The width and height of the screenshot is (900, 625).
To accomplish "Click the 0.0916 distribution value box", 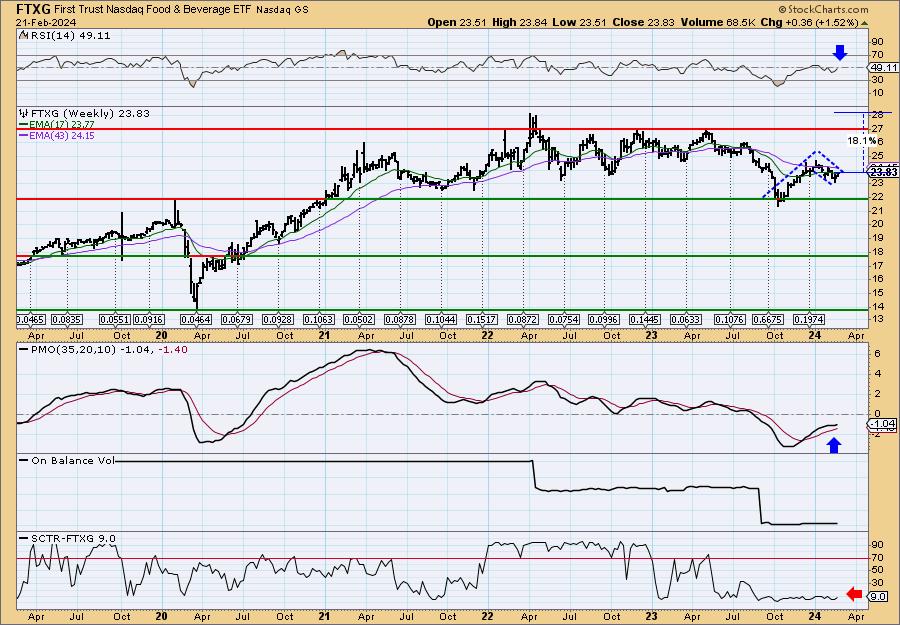I will click(x=149, y=319).
